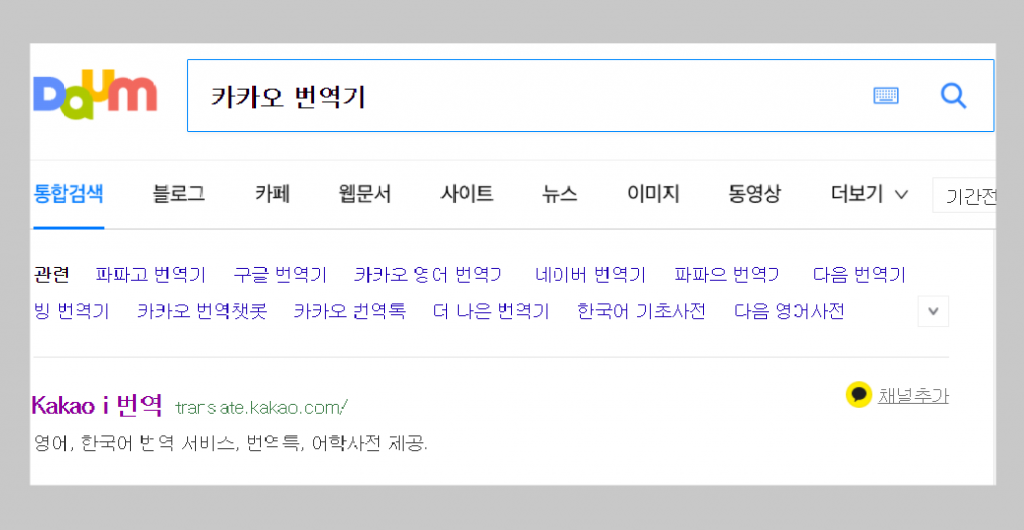This screenshot has height=530, width=1024.
Task: Open the virtual keyboard icon in search box
Action: tap(886, 96)
